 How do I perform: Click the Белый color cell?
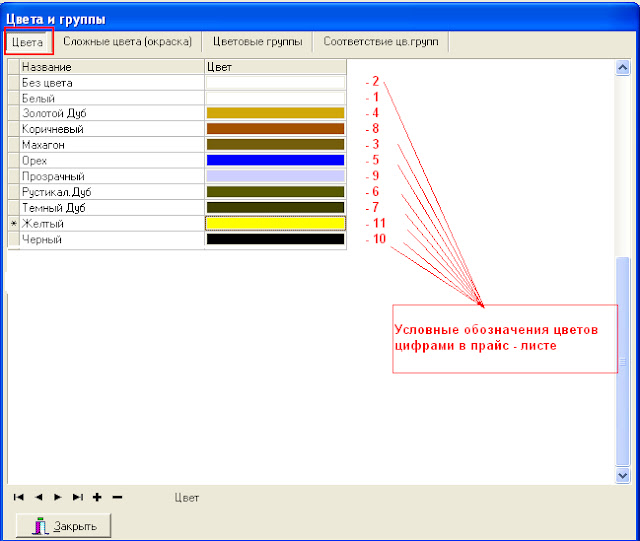[275, 98]
